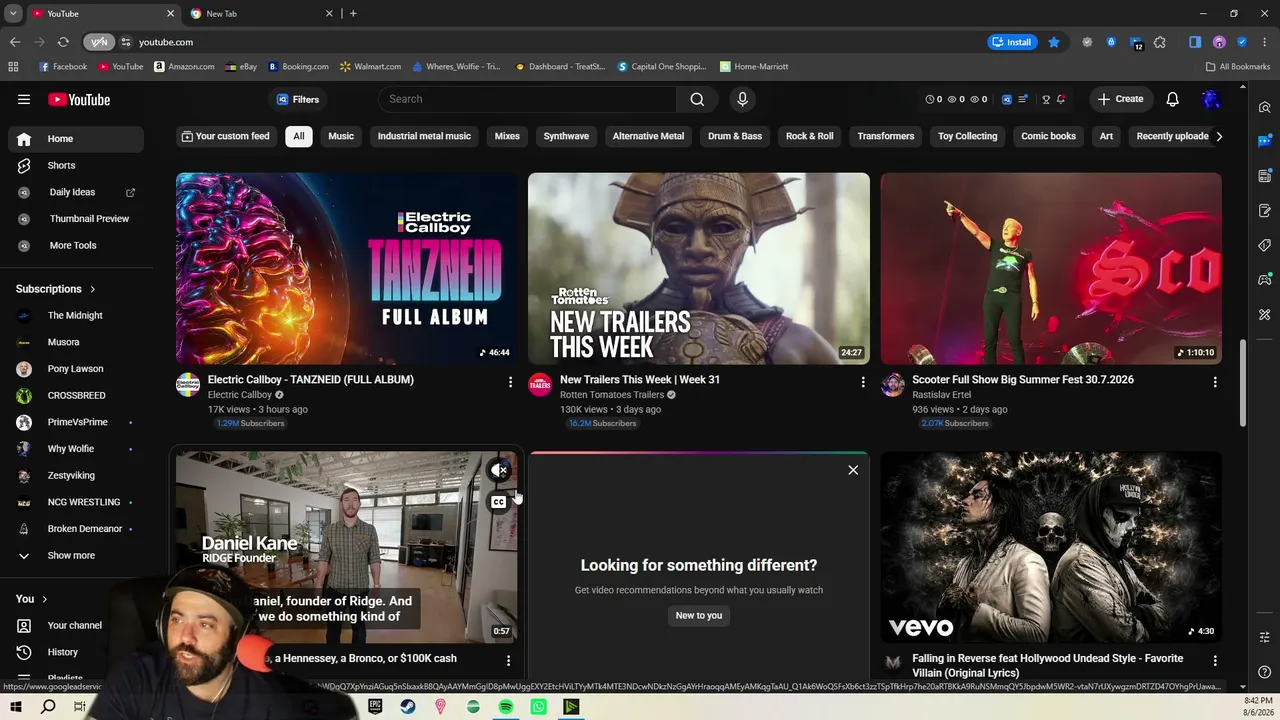Image resolution: width=1280 pixels, height=720 pixels.
Task: Open the YouTube notifications bell
Action: click(1172, 99)
